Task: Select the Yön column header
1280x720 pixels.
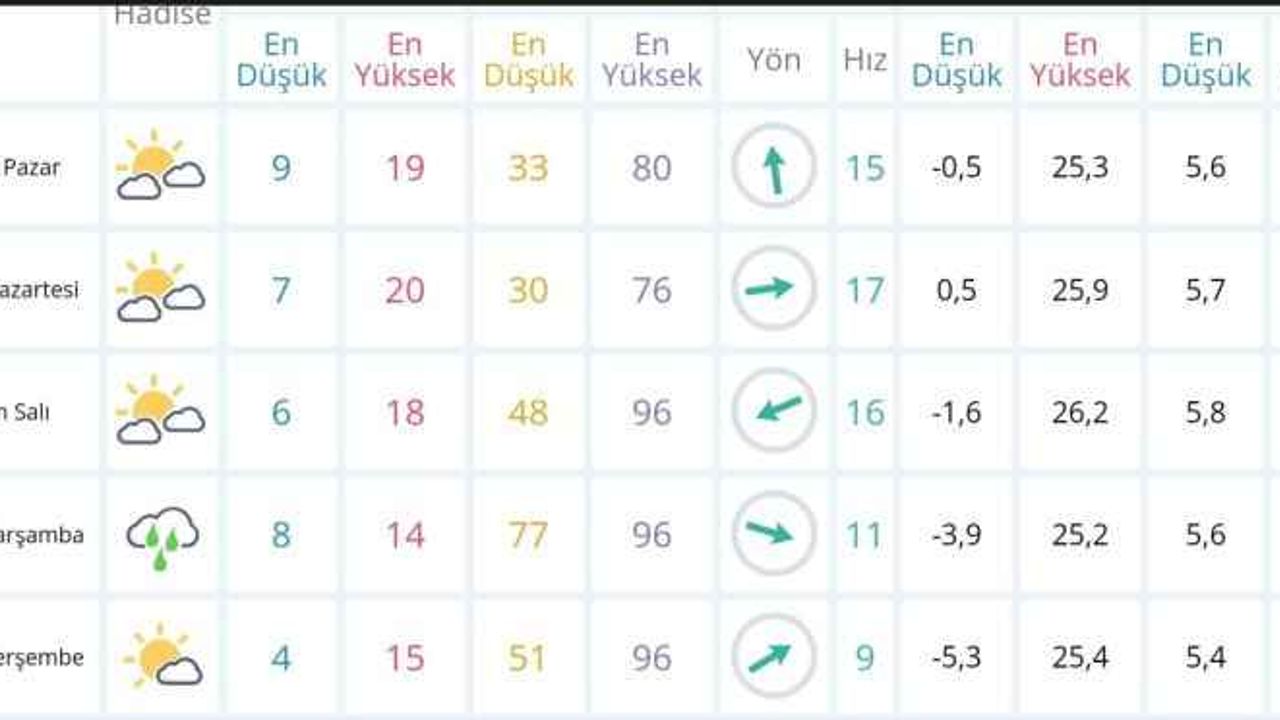Action: [x=774, y=60]
